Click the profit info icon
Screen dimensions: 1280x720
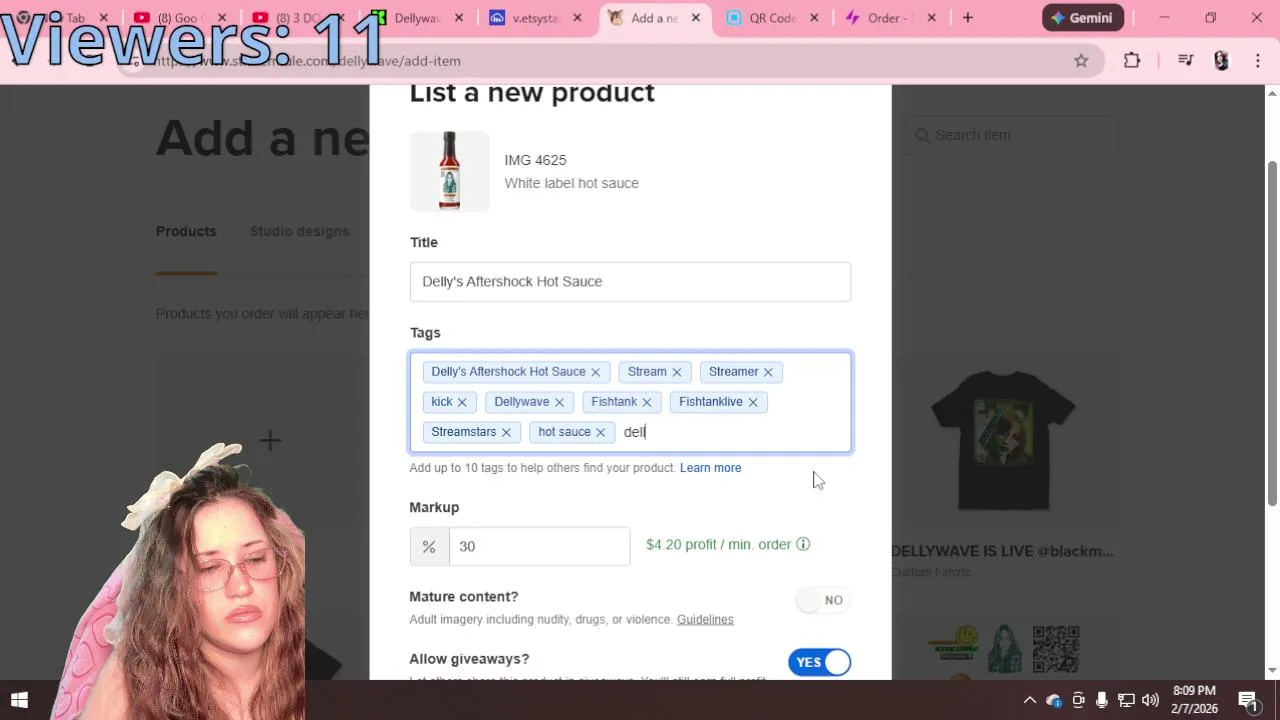pos(803,544)
